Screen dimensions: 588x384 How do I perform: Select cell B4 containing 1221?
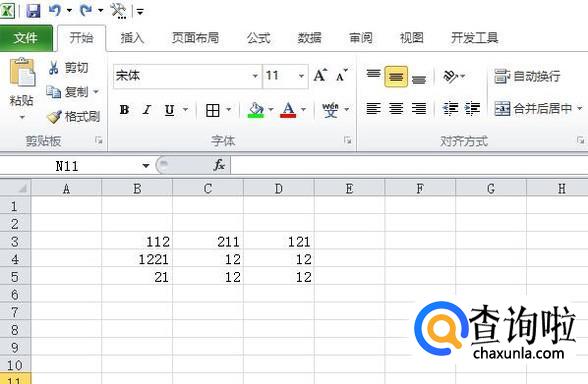[x=137, y=259]
